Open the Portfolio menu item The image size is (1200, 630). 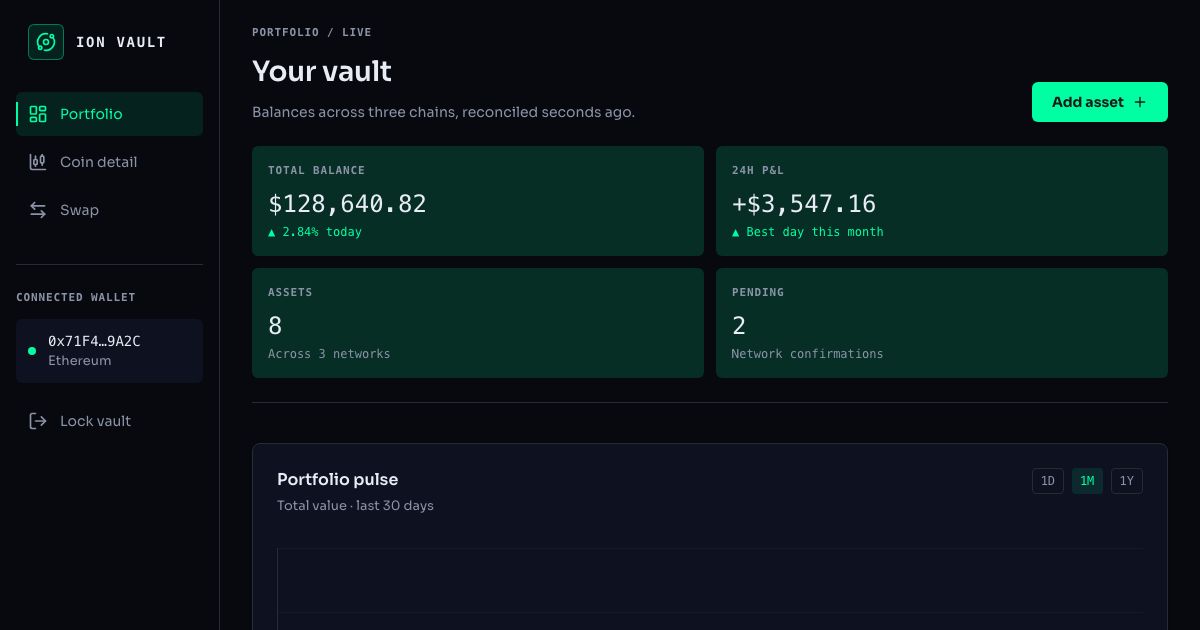pos(110,114)
